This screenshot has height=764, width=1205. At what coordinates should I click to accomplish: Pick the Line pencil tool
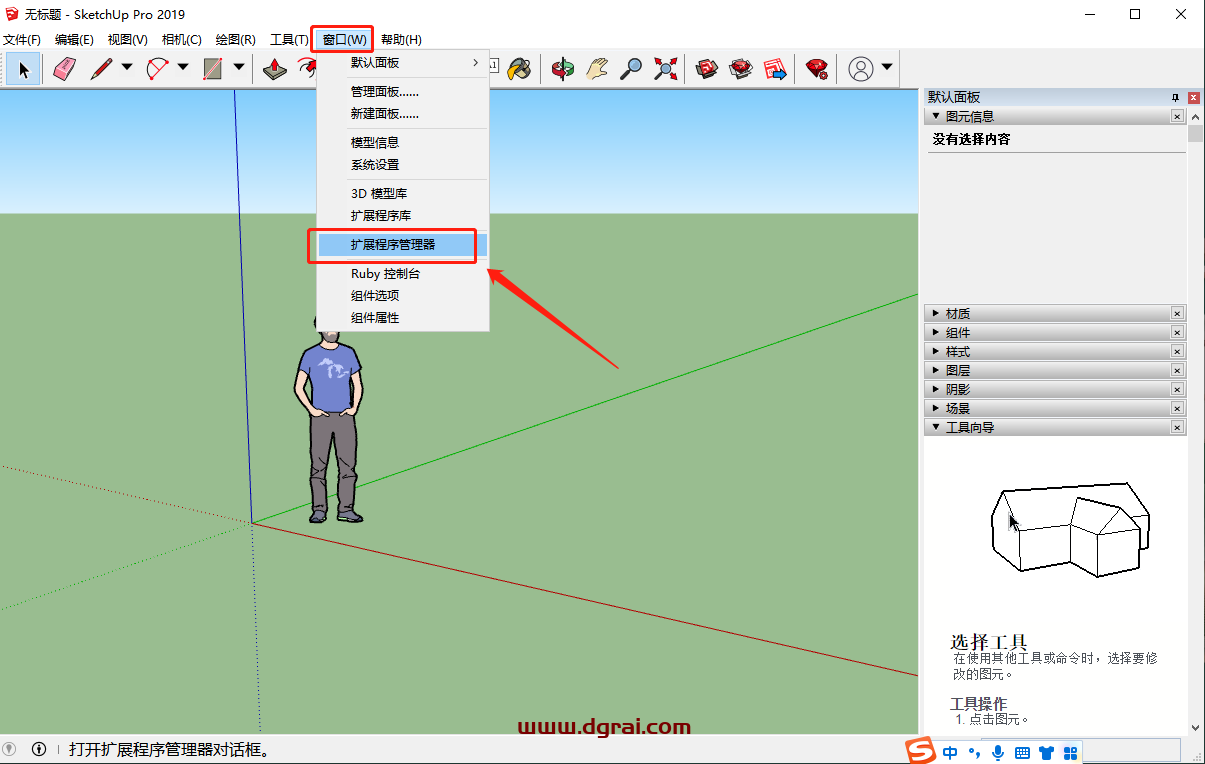tap(101, 69)
